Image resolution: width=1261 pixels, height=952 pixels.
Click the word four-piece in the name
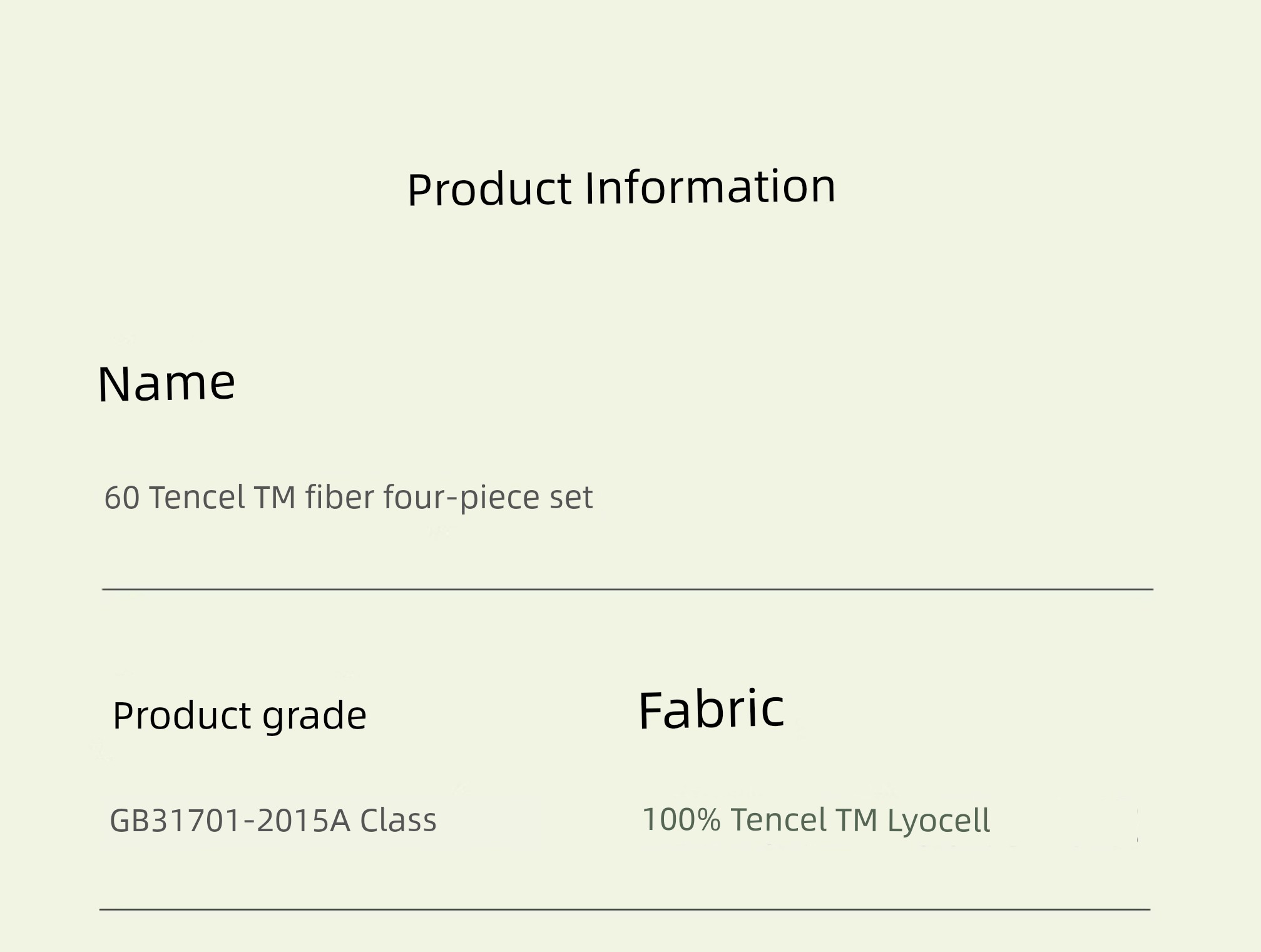tap(462, 499)
